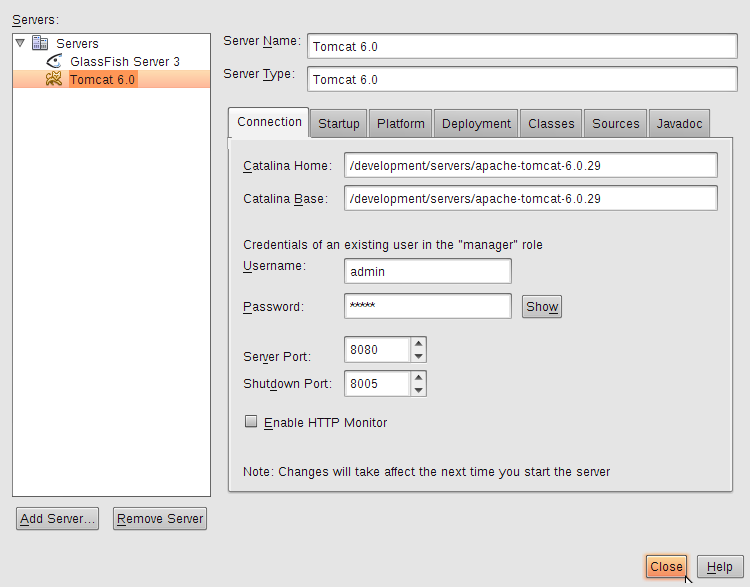Click the Add Server button

point(57,519)
